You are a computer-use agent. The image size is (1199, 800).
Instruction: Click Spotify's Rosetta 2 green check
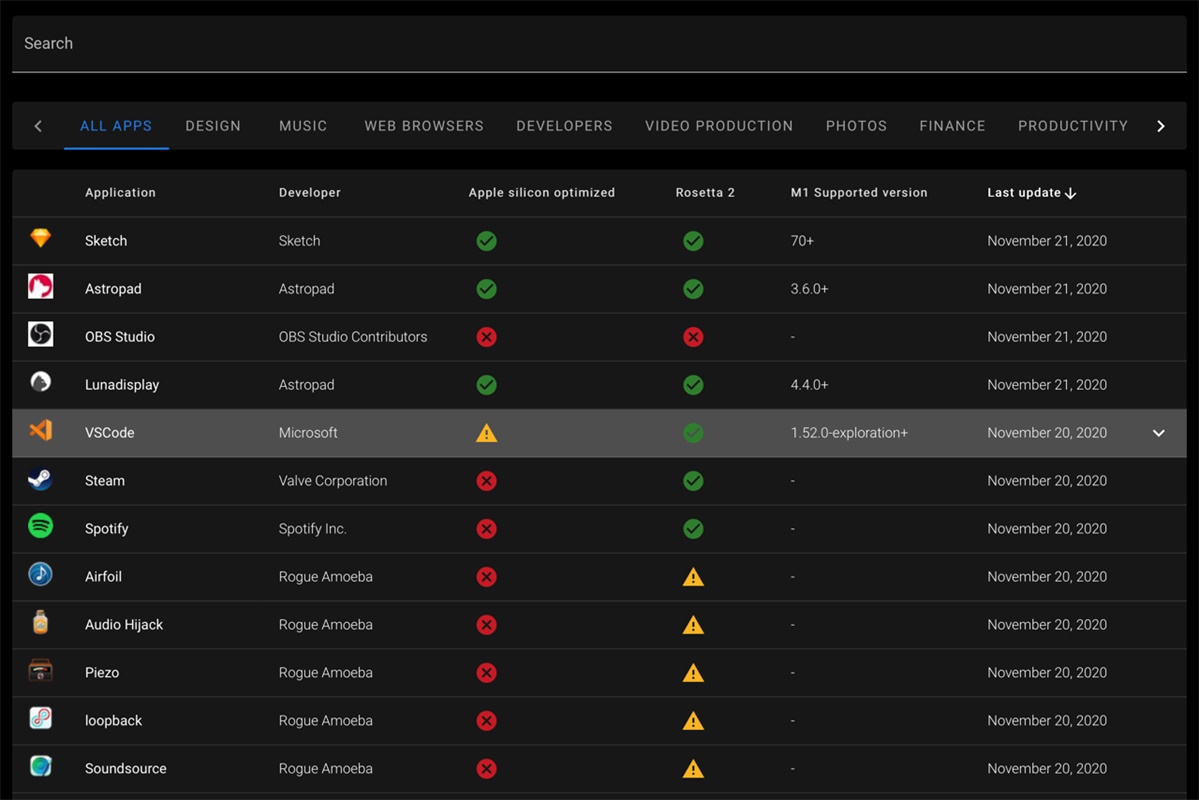(693, 529)
